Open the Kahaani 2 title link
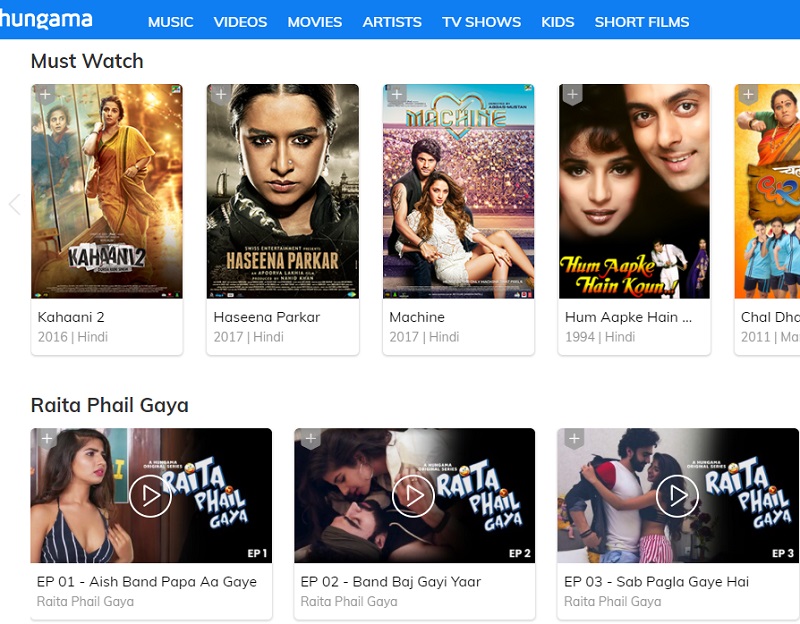Image resolution: width=800 pixels, height=624 pixels. (x=71, y=317)
